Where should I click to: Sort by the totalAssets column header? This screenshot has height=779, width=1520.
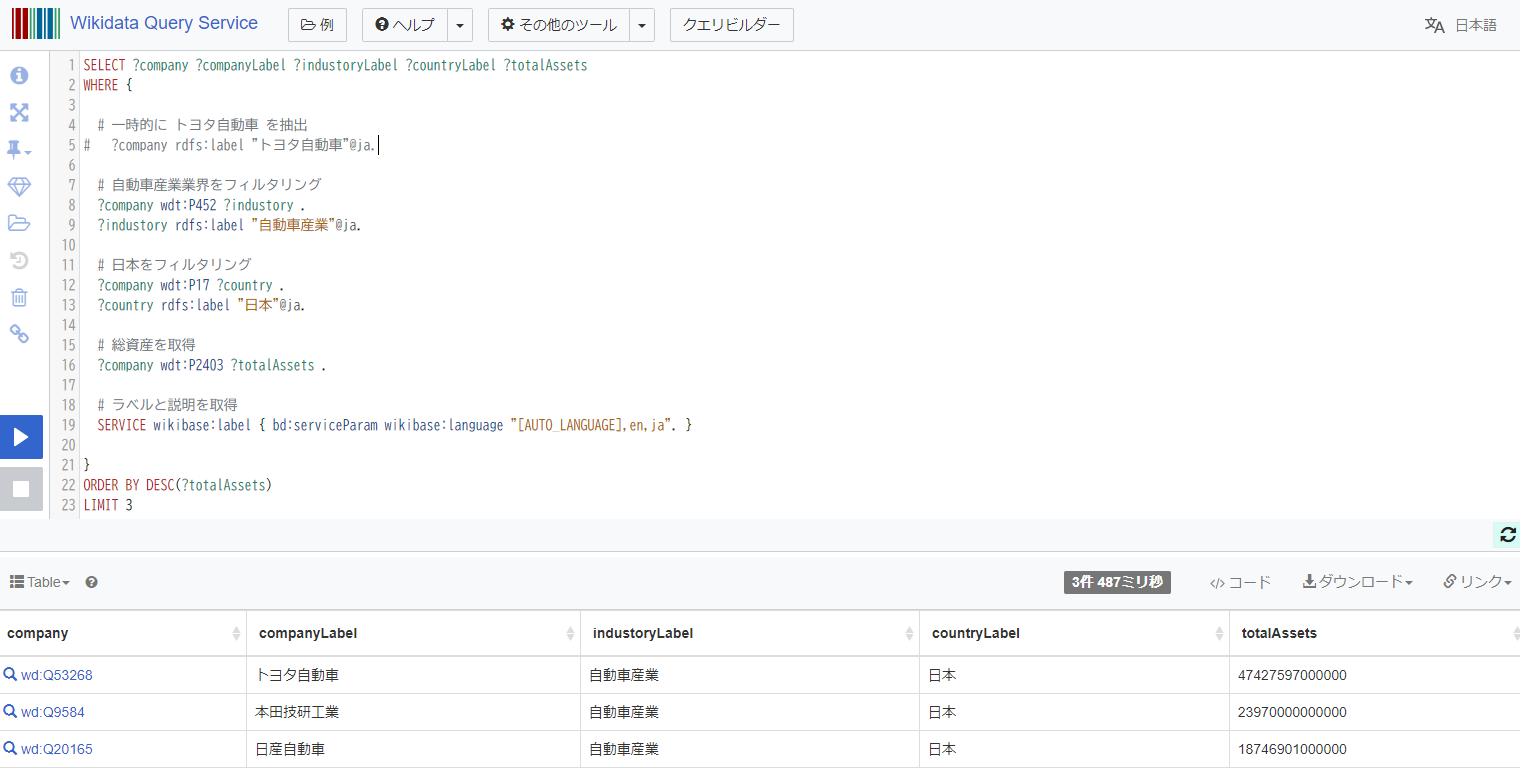click(1375, 633)
